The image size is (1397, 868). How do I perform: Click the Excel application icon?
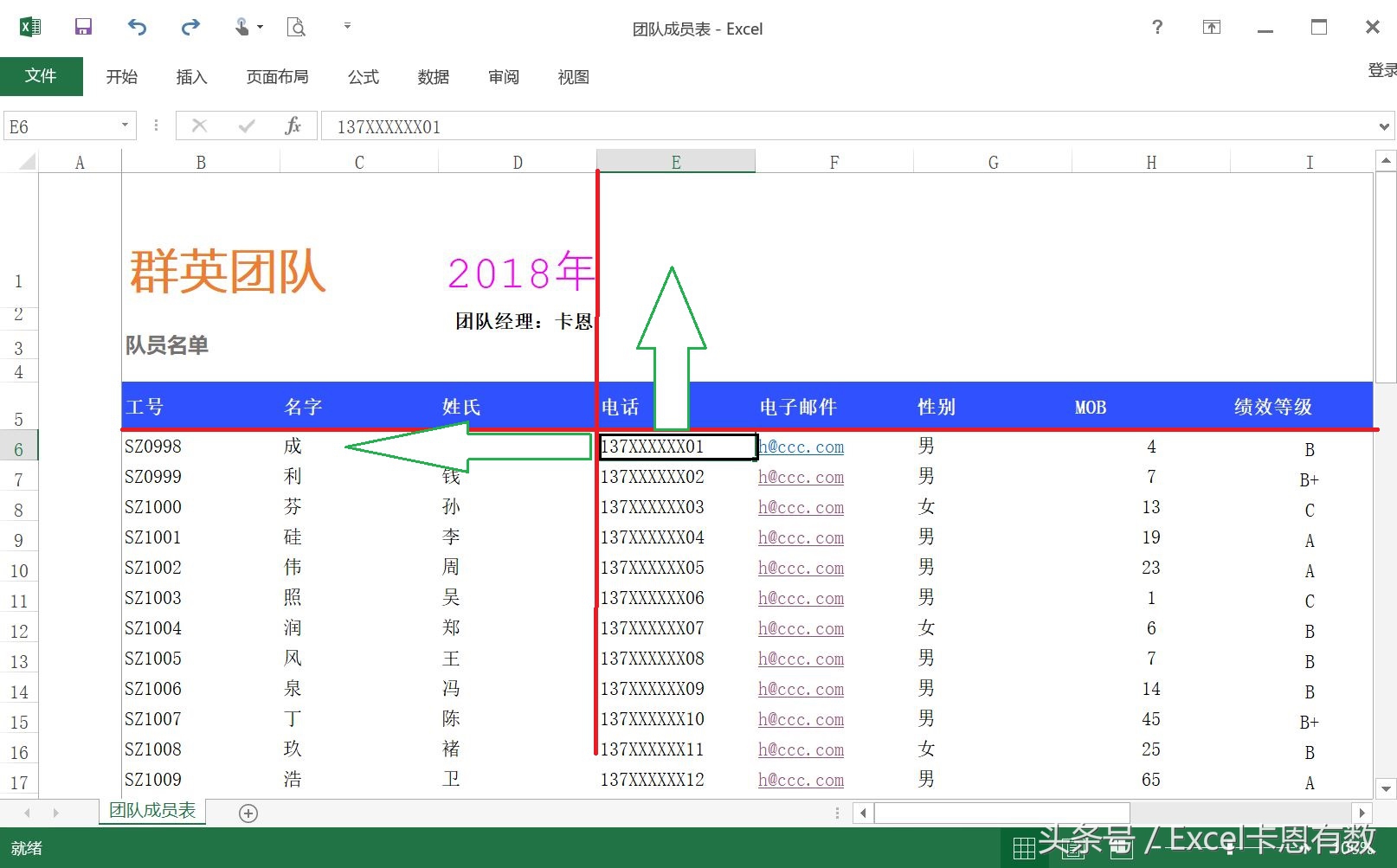(30, 26)
